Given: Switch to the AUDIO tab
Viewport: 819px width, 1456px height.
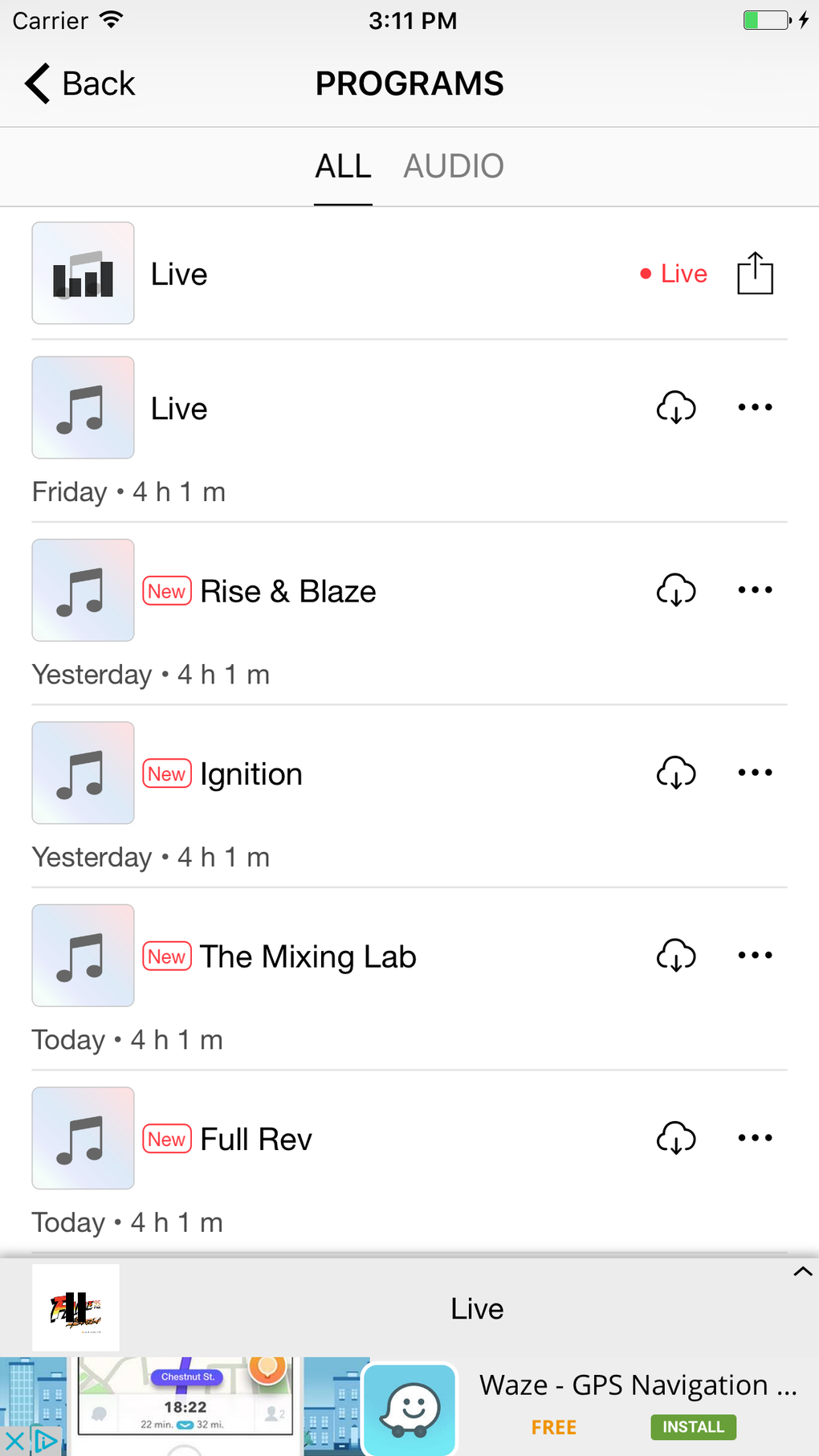Looking at the screenshot, I should coord(453,166).
